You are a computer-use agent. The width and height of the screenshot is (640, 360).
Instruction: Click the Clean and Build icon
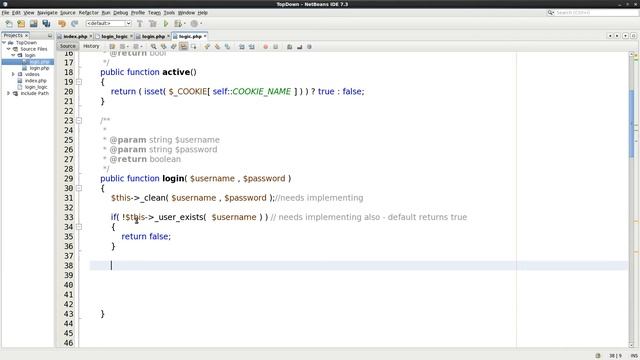pyautogui.click(x=153, y=24)
